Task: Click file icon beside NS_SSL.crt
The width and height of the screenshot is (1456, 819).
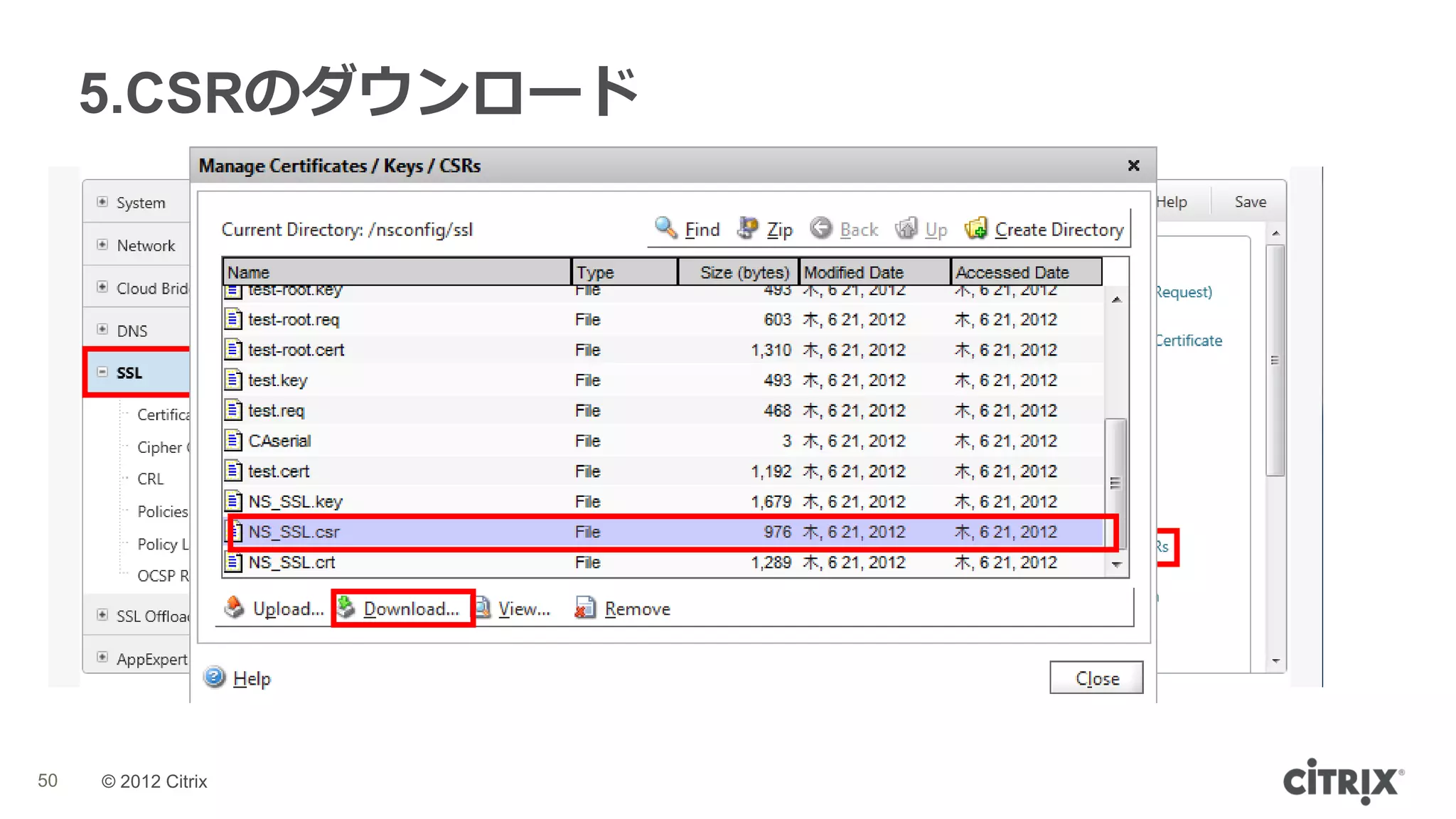Action: click(233, 562)
